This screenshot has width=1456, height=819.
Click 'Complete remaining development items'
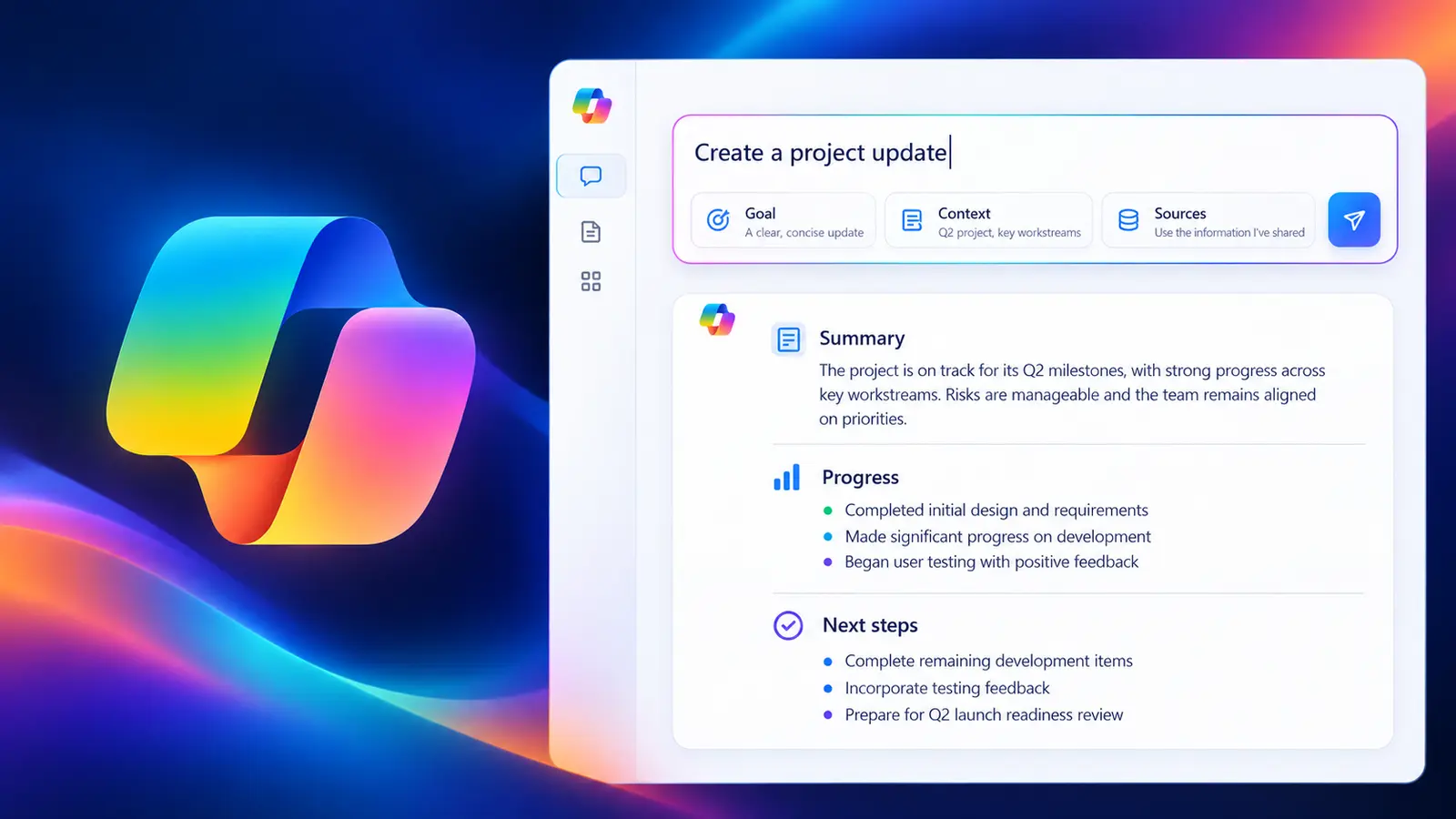[988, 662]
